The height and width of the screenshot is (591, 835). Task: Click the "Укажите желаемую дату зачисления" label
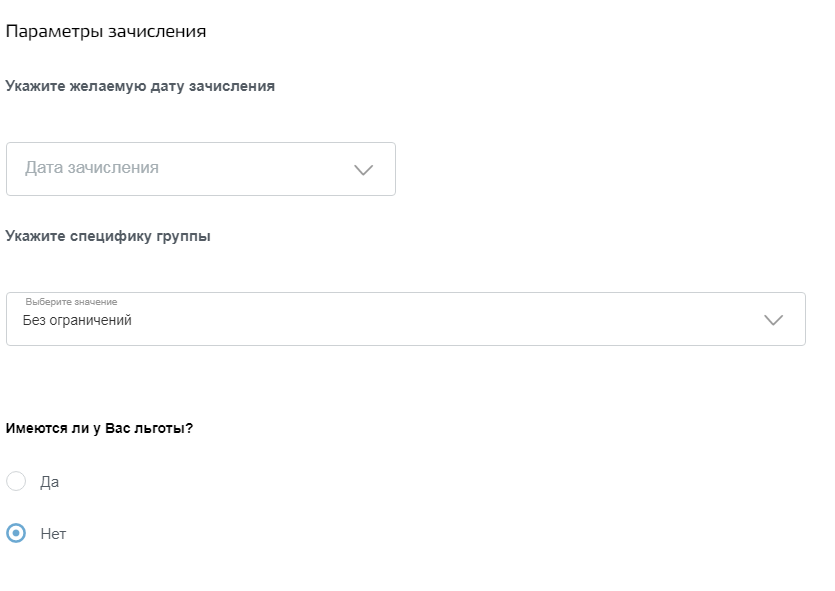(140, 86)
